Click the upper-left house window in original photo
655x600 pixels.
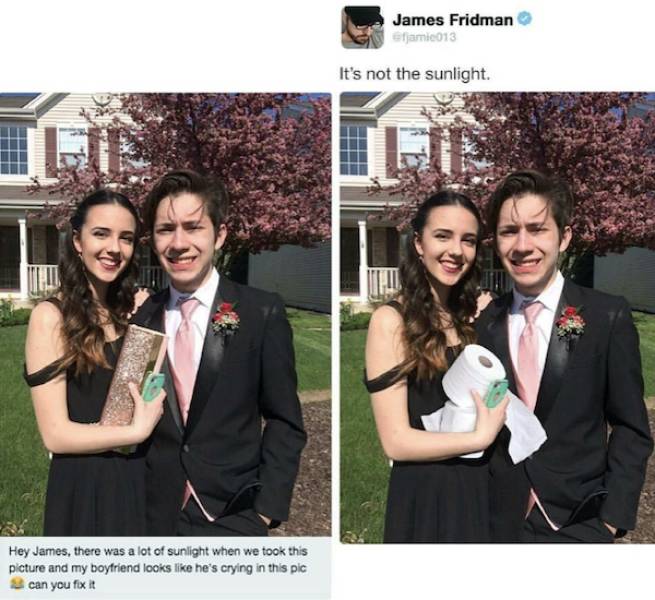point(13,150)
